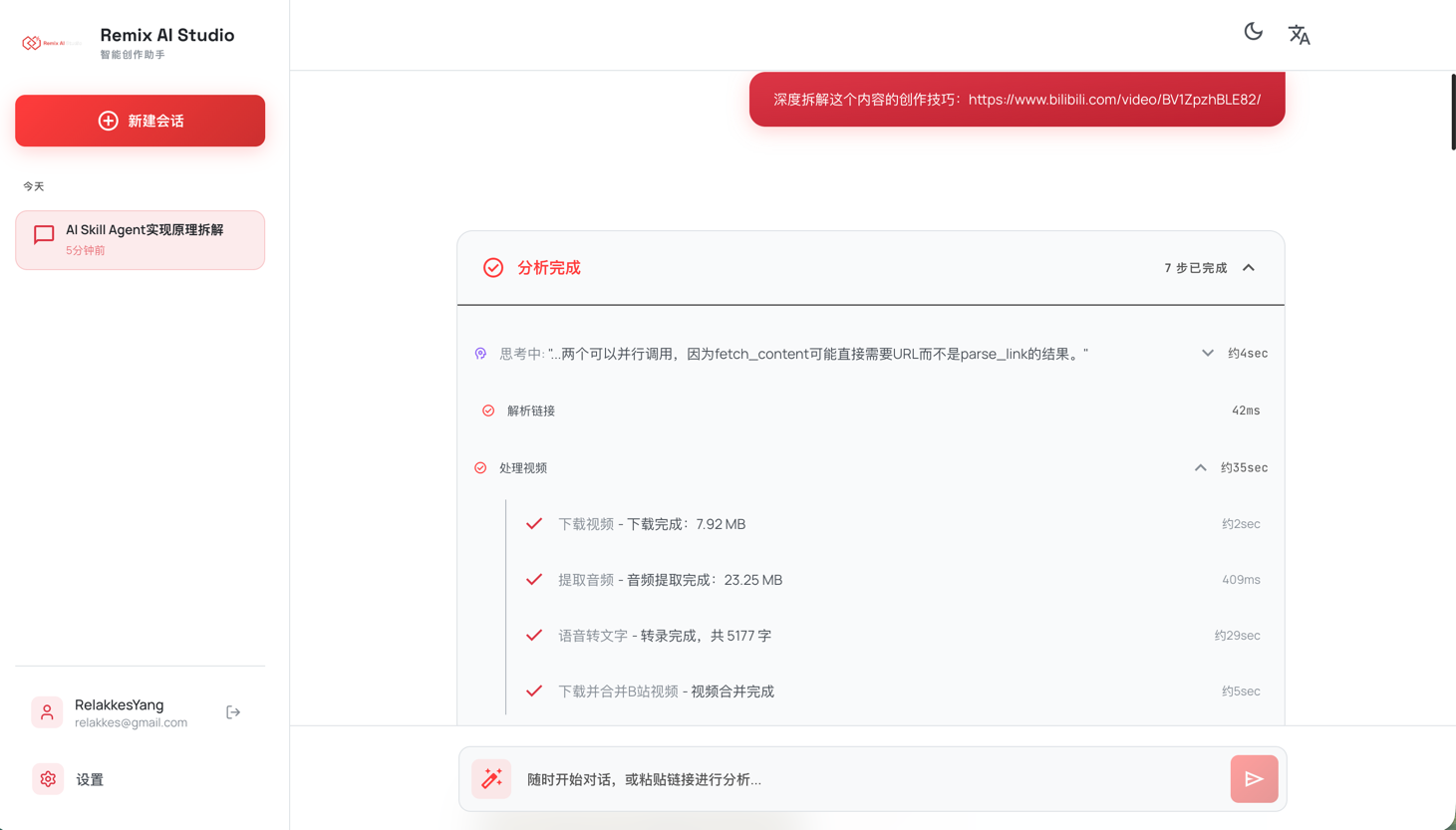Click the settings gear icon

click(48, 779)
